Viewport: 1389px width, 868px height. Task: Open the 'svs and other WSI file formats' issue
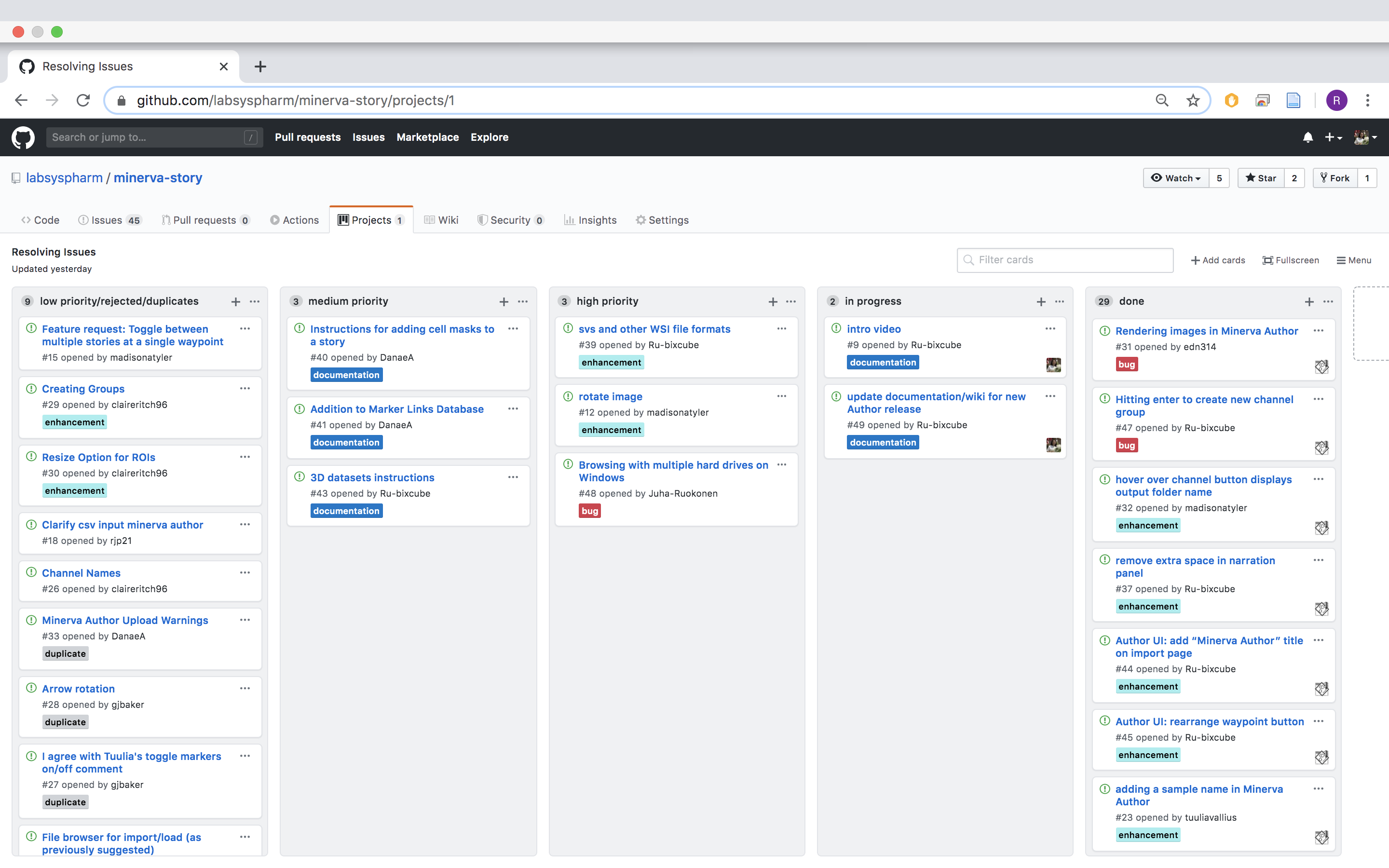(x=654, y=329)
